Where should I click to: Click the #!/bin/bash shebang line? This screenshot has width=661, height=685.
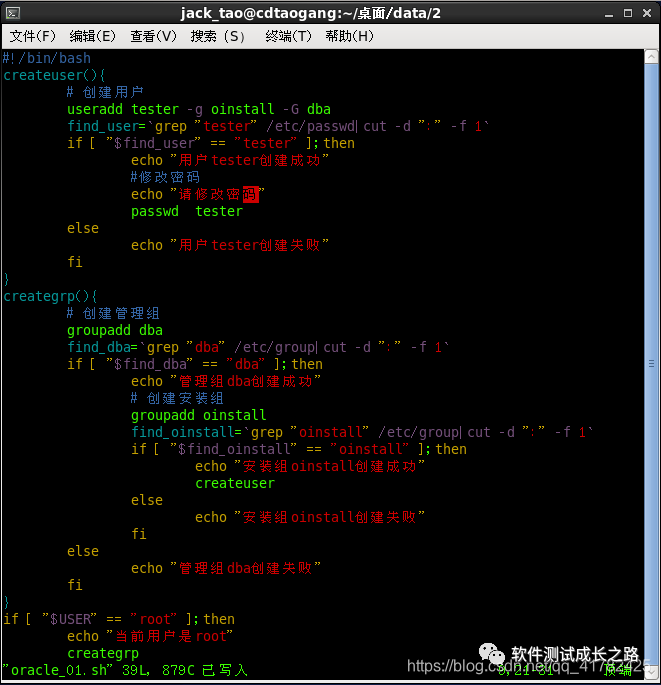(x=47, y=58)
